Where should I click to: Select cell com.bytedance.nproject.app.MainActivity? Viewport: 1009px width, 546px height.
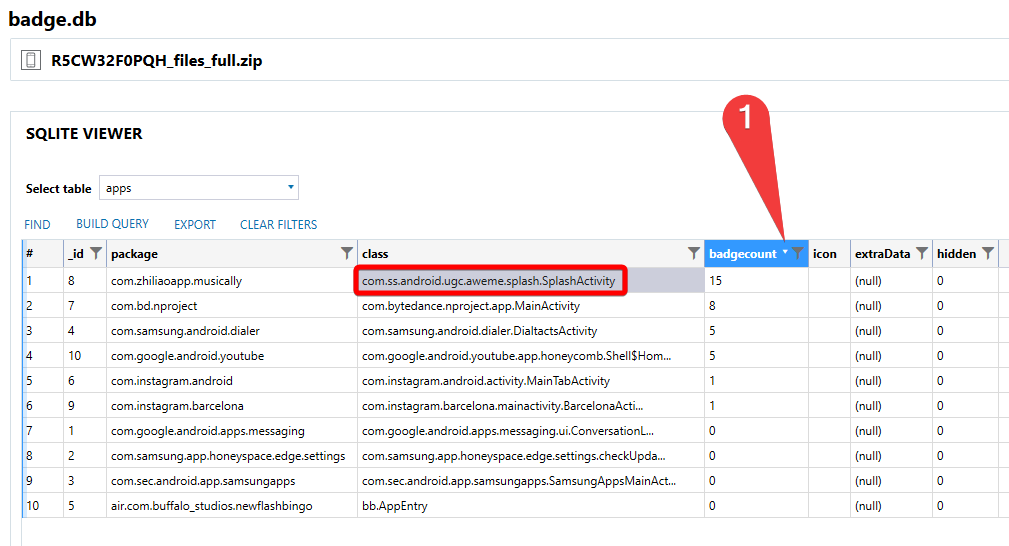pos(531,306)
